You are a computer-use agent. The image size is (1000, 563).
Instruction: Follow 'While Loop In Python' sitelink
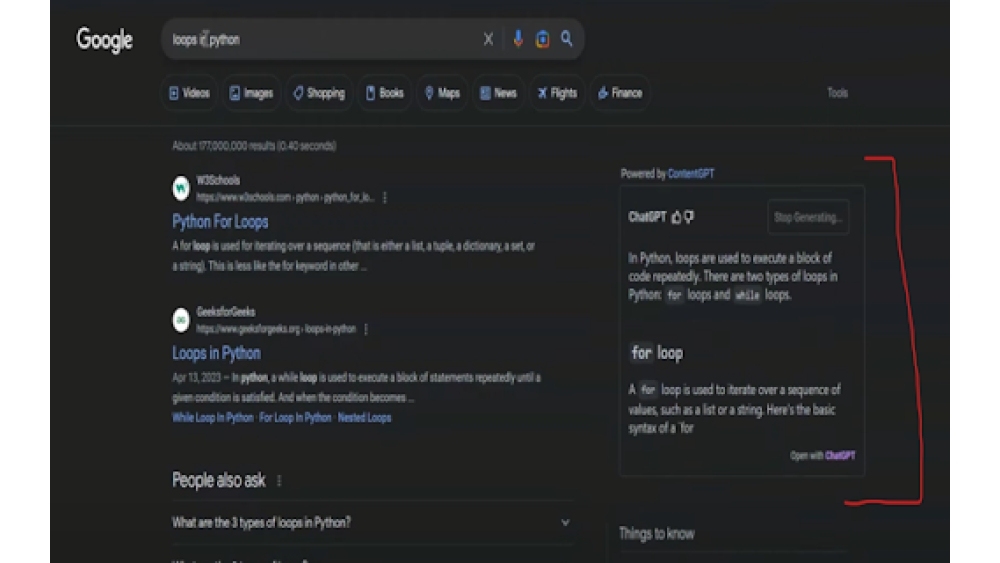[x=212, y=418]
